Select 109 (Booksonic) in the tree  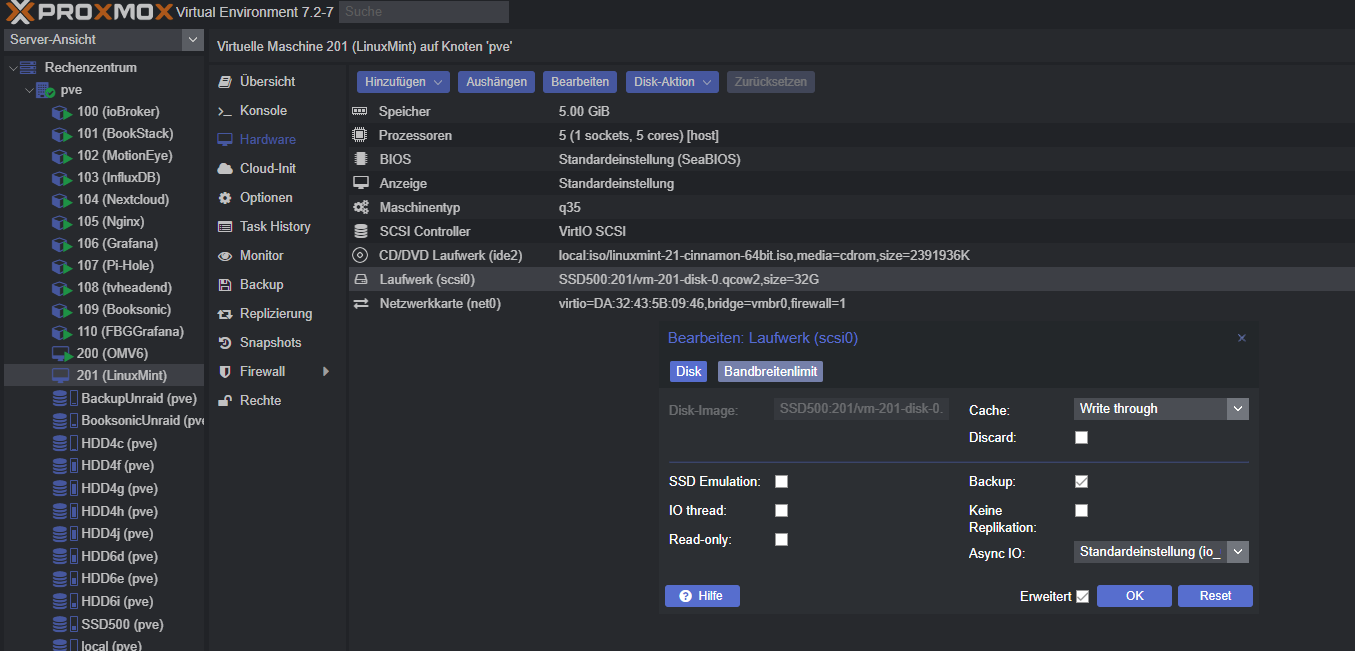point(104,310)
